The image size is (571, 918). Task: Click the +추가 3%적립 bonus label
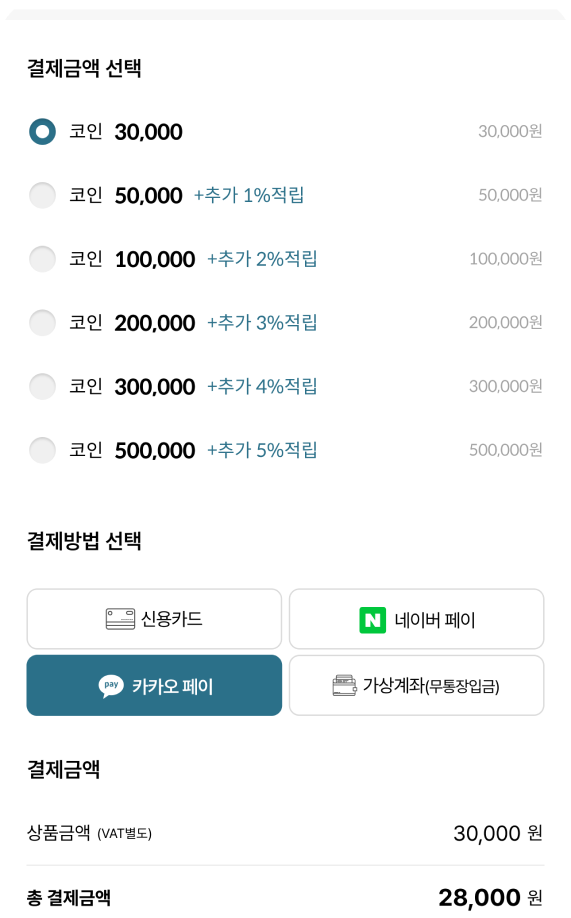tap(262, 323)
